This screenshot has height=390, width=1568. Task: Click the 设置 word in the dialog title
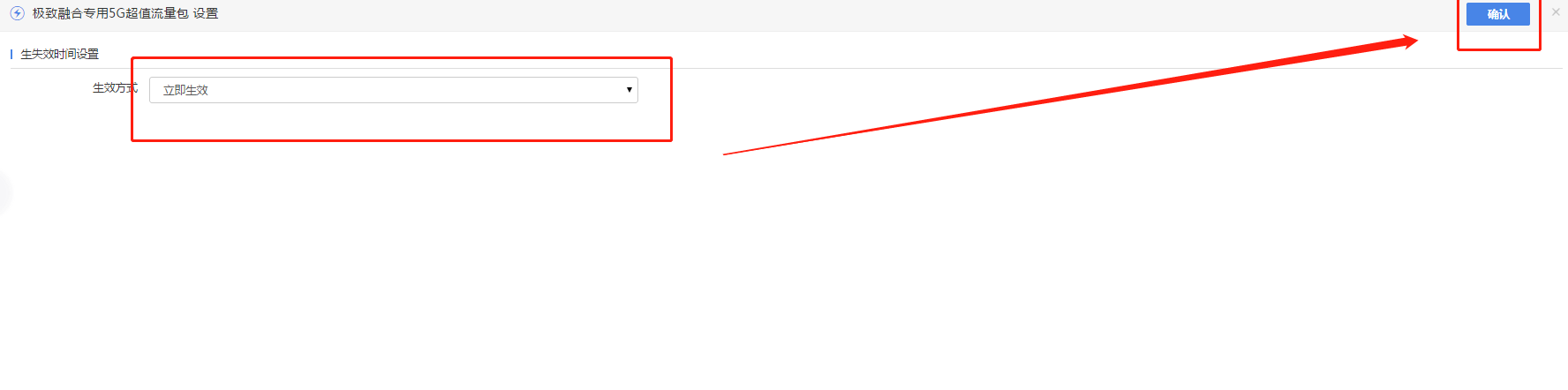coord(206,13)
